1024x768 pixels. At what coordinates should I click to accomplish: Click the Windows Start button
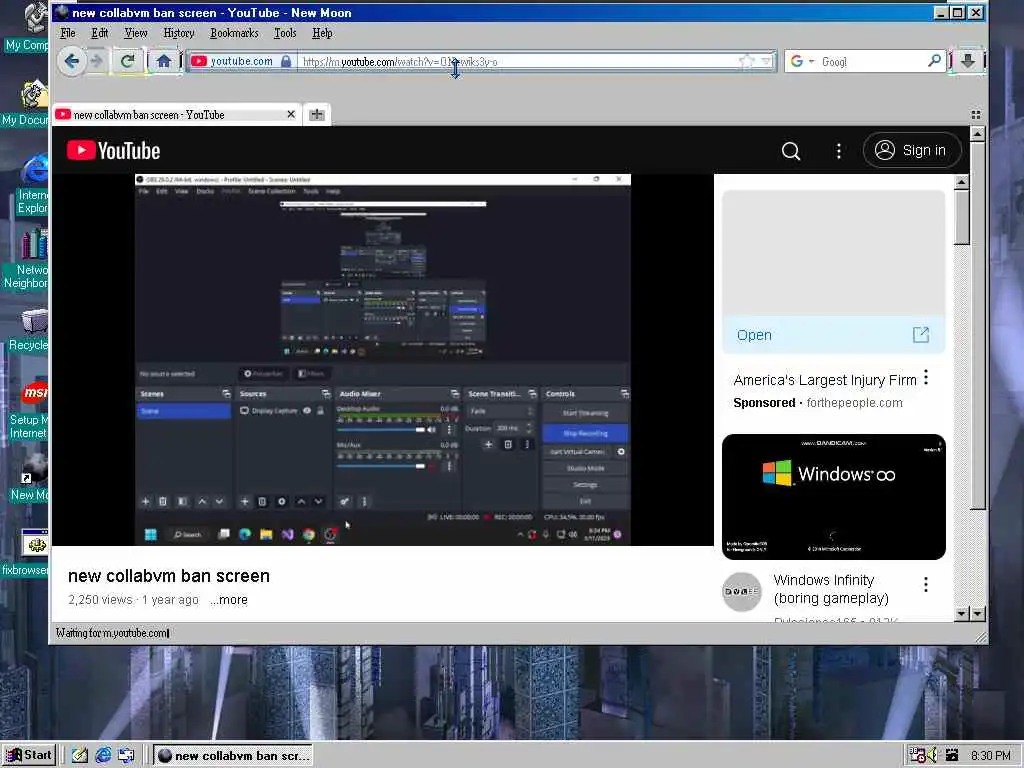tap(29, 755)
